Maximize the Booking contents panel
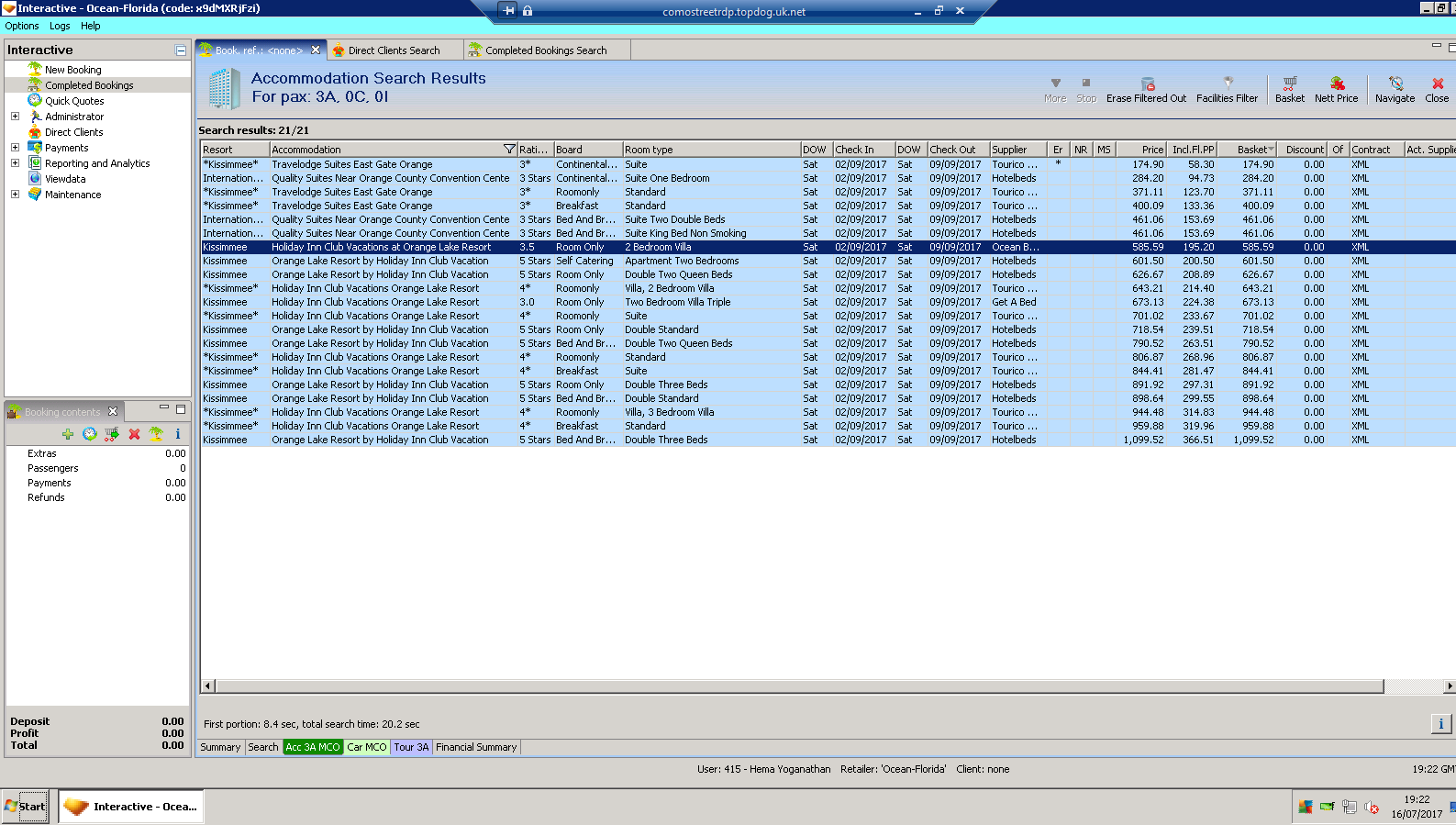Screen dimensions: 1456x825 click(181, 409)
